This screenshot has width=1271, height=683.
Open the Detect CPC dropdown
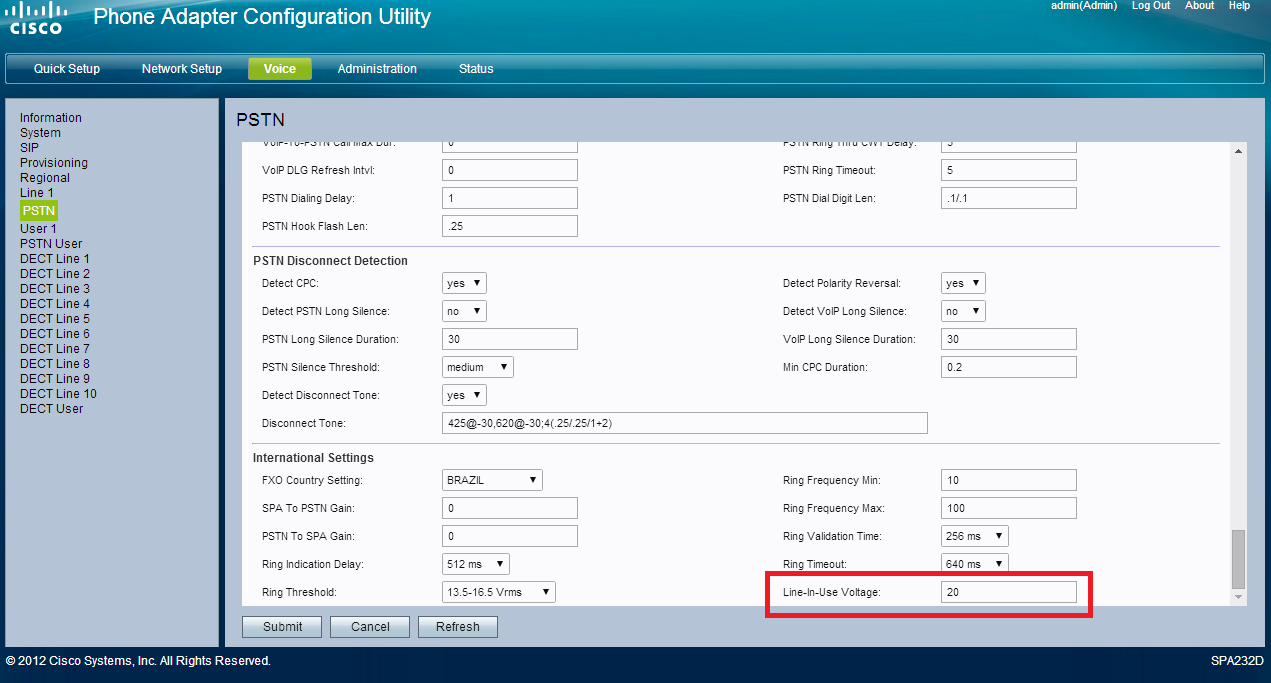pyautogui.click(x=464, y=284)
